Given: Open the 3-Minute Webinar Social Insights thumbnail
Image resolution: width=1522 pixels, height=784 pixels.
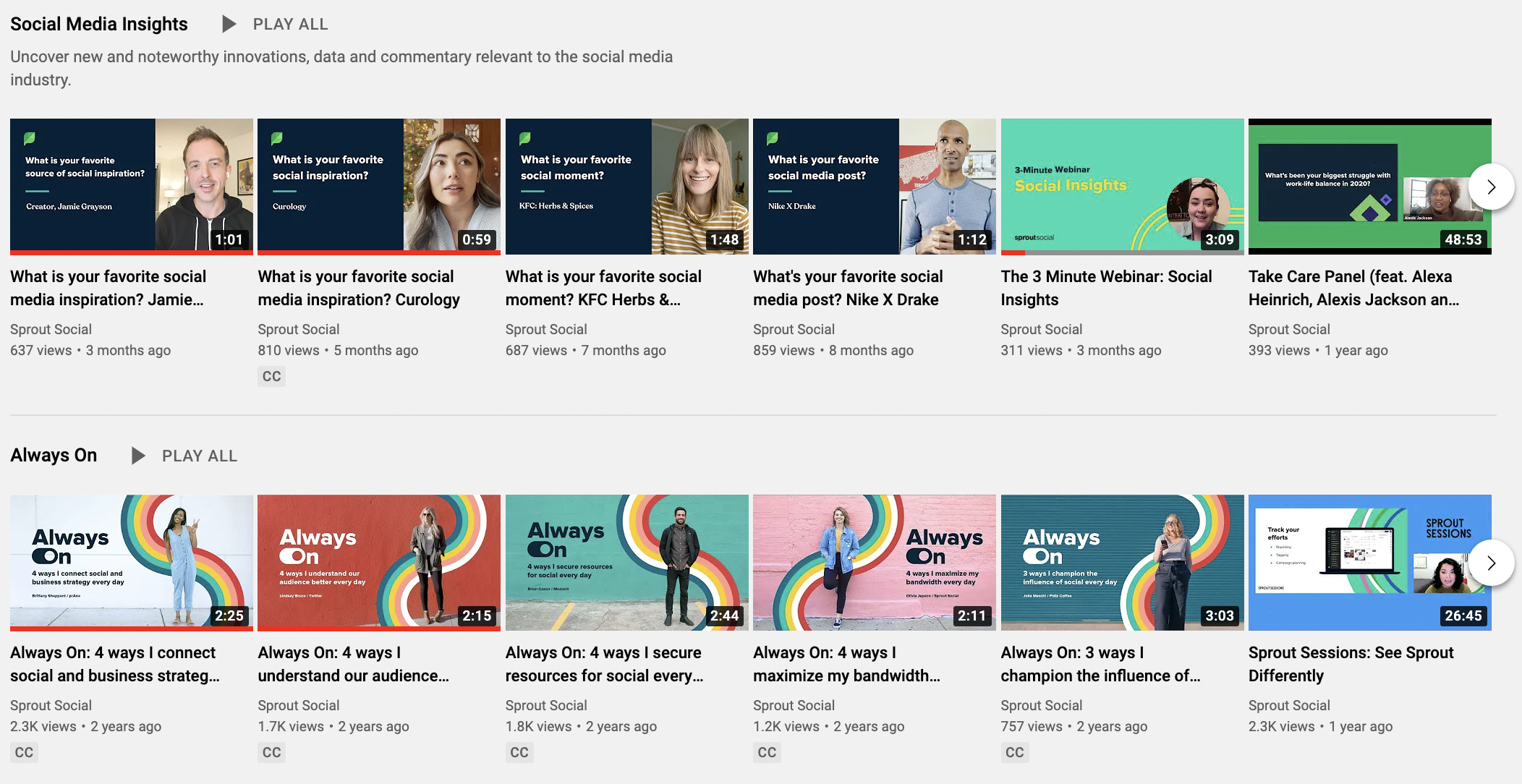Looking at the screenshot, I should tap(1122, 186).
